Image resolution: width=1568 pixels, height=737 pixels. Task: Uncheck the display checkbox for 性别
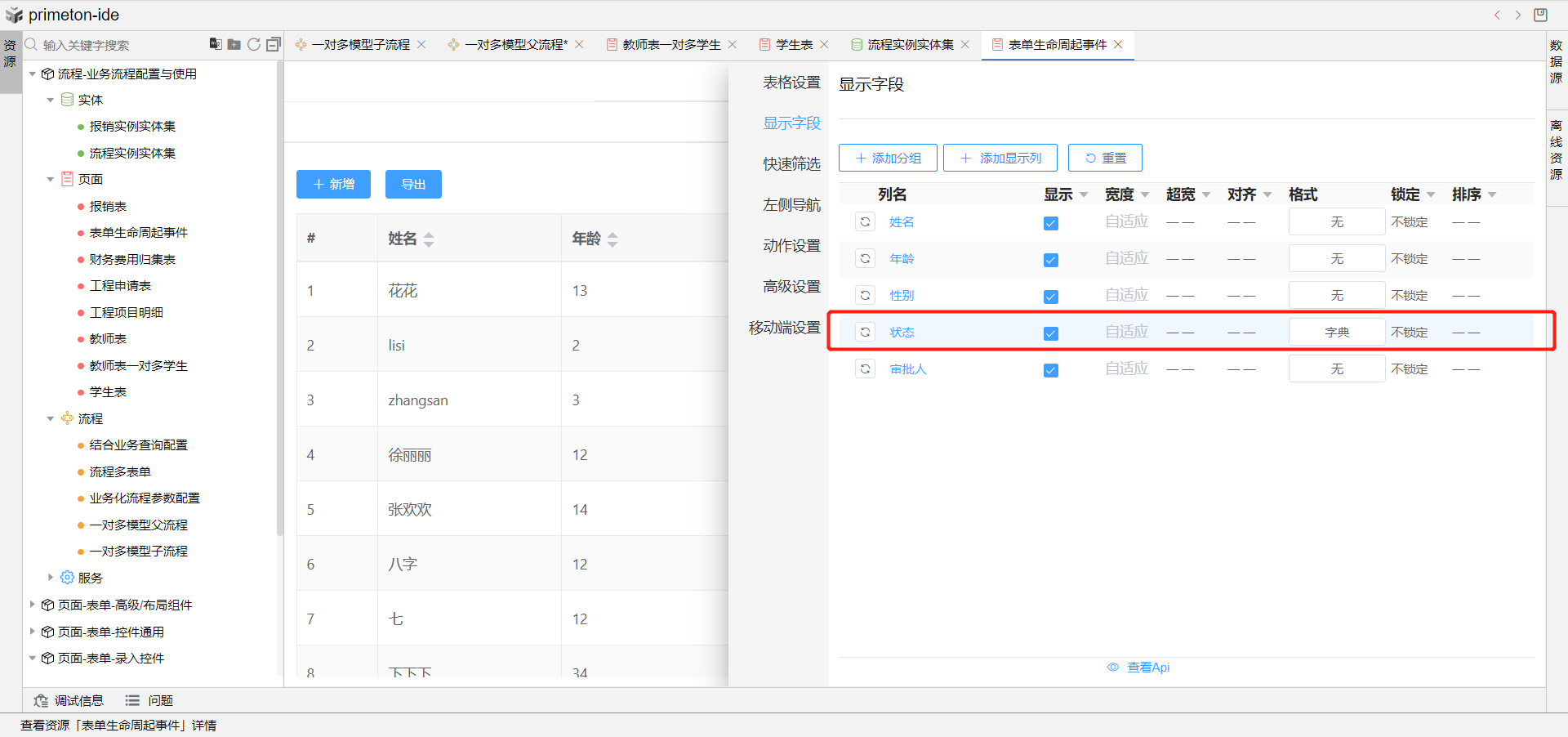point(1051,297)
